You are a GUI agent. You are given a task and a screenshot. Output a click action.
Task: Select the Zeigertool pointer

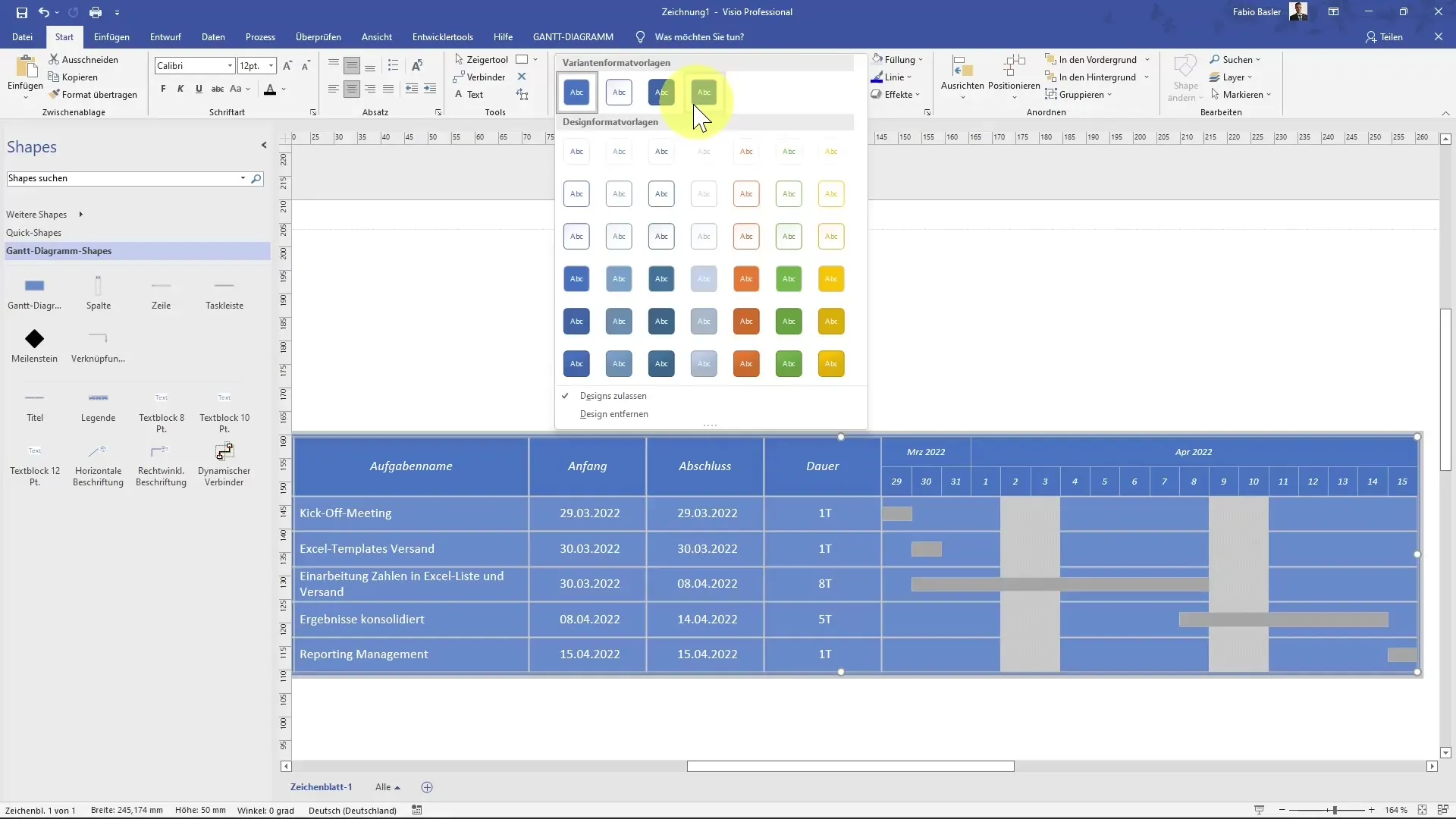coord(481,59)
